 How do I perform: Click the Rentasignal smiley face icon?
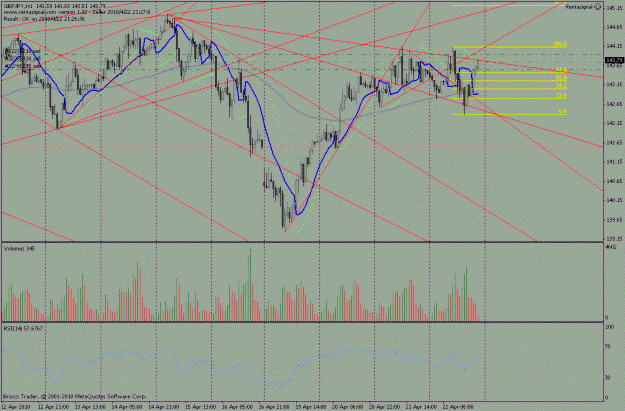597,6
